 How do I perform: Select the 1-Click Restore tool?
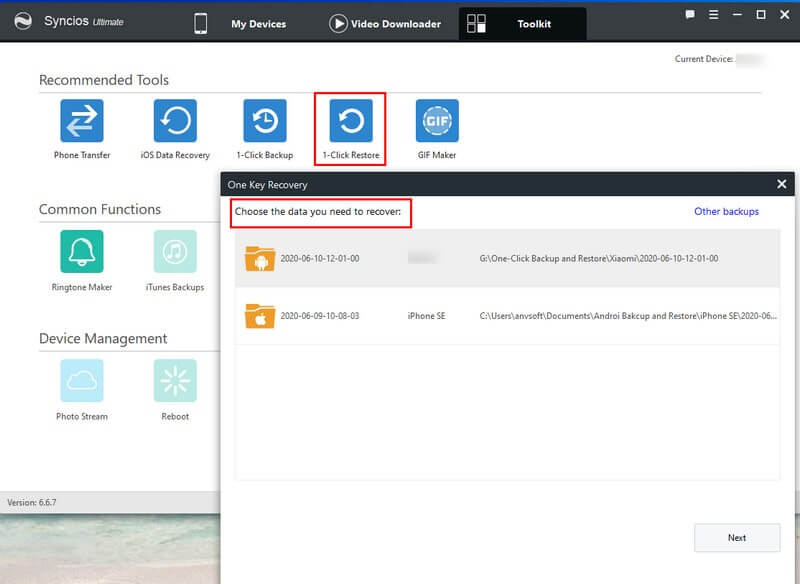pyautogui.click(x=351, y=121)
